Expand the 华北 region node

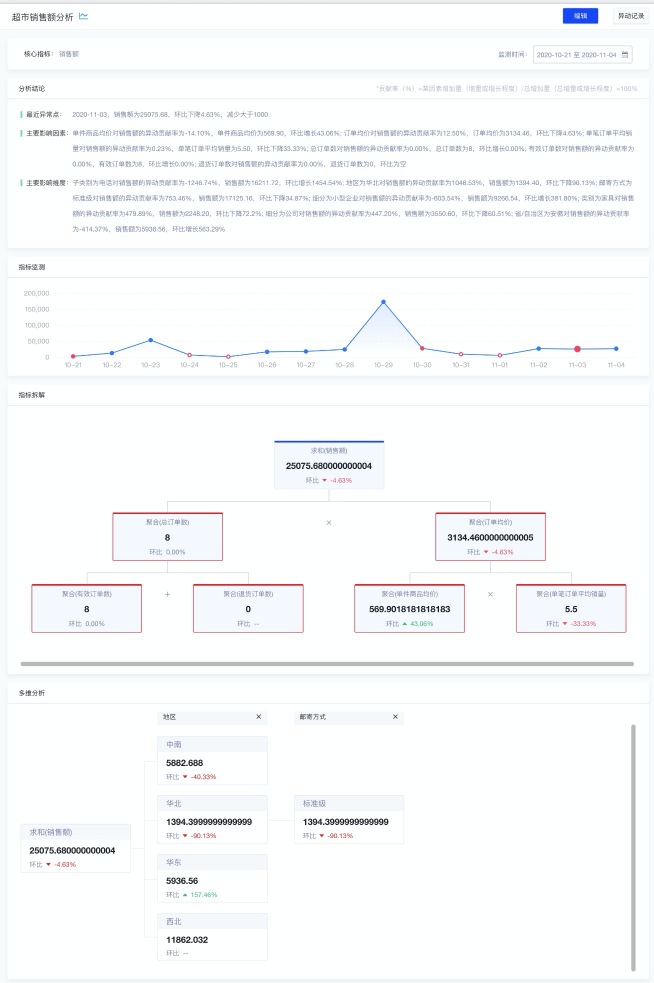(212, 819)
